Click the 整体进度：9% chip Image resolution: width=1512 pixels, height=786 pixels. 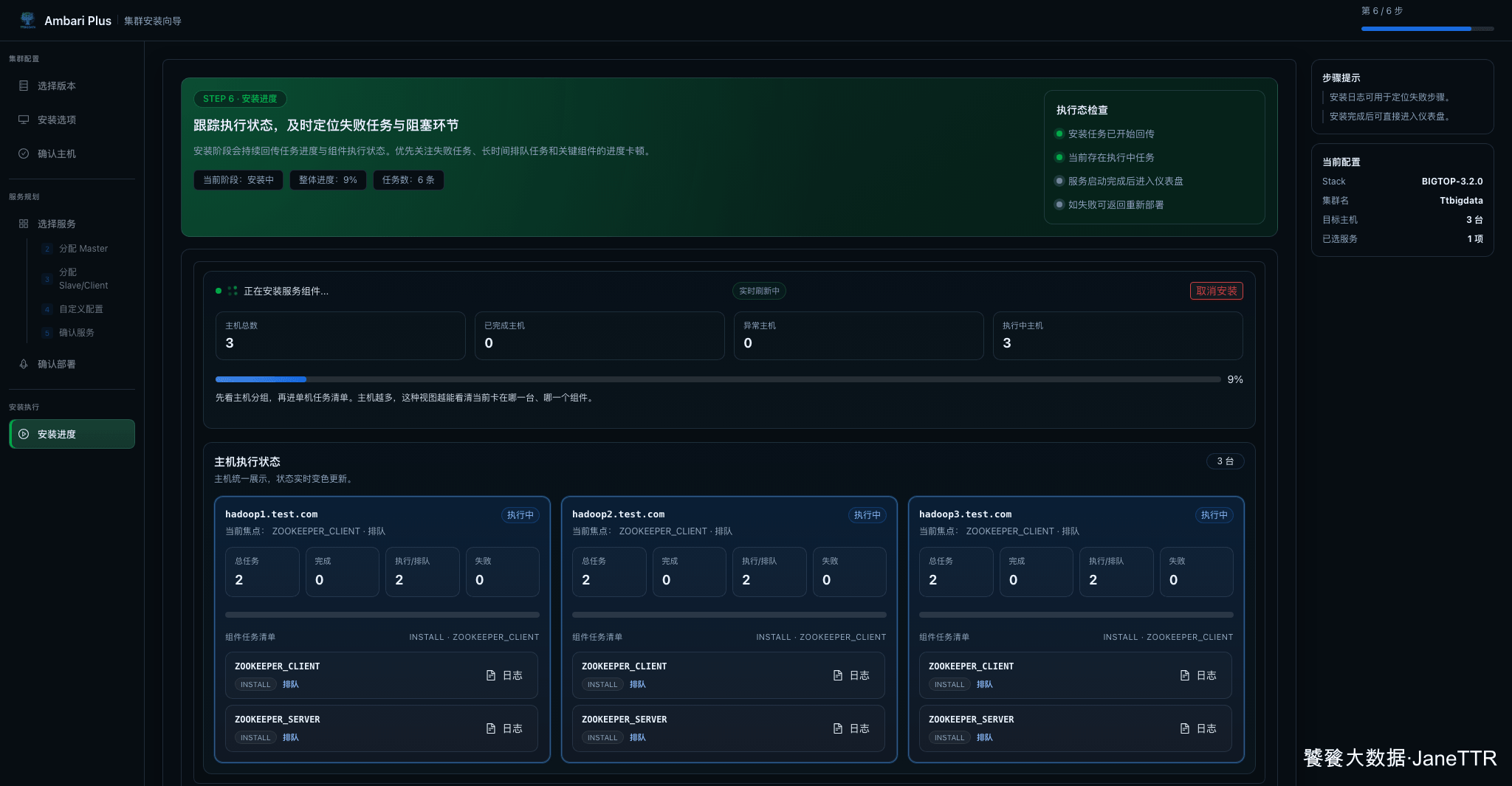[328, 180]
